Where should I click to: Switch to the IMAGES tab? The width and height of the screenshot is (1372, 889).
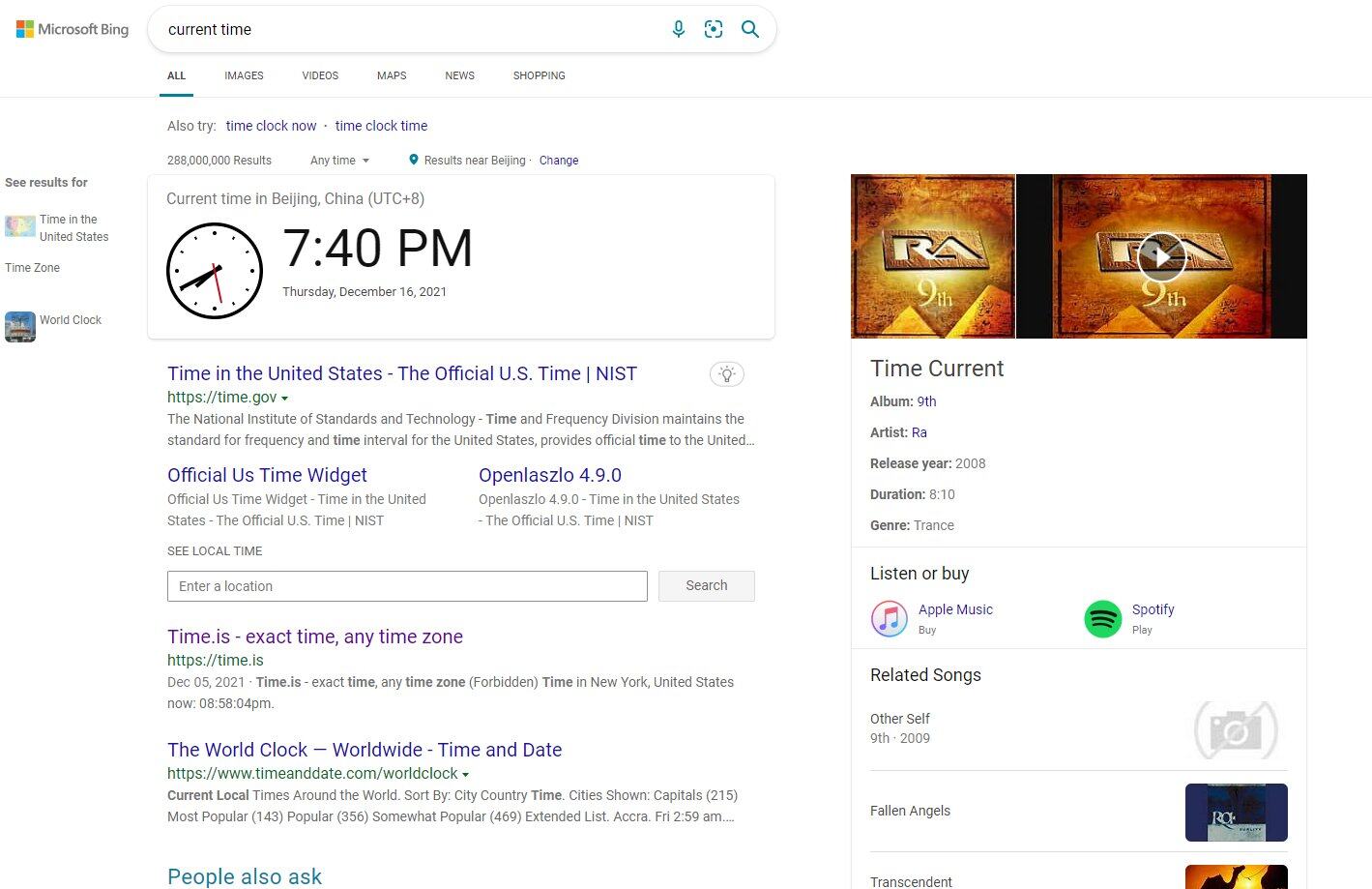pos(244,75)
